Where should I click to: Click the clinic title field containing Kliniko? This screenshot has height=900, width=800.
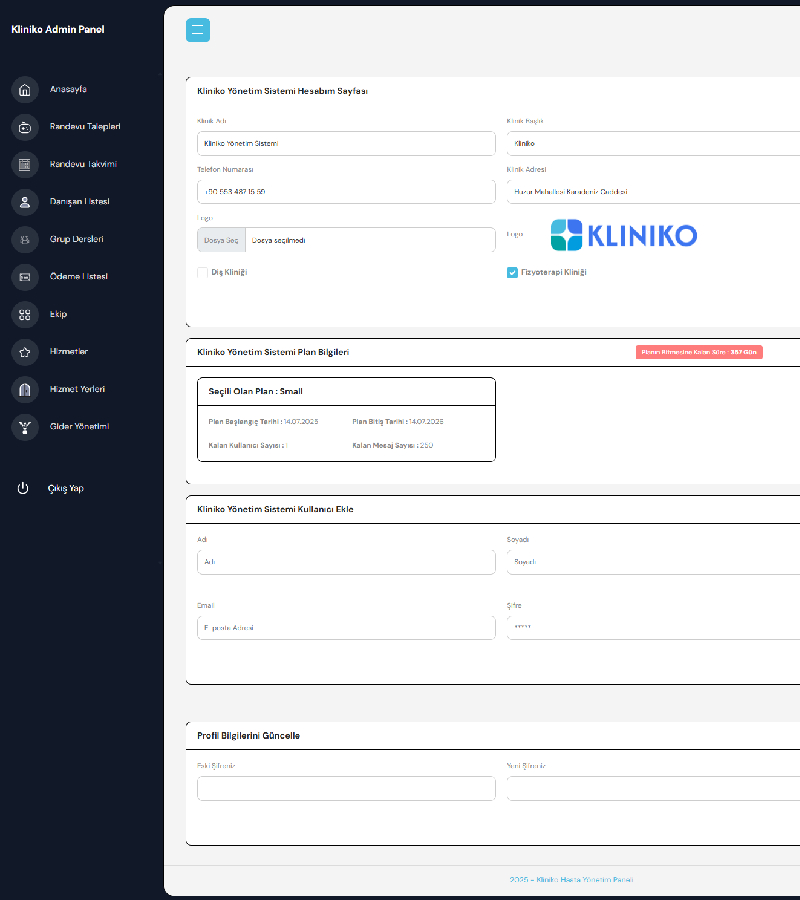[653, 143]
